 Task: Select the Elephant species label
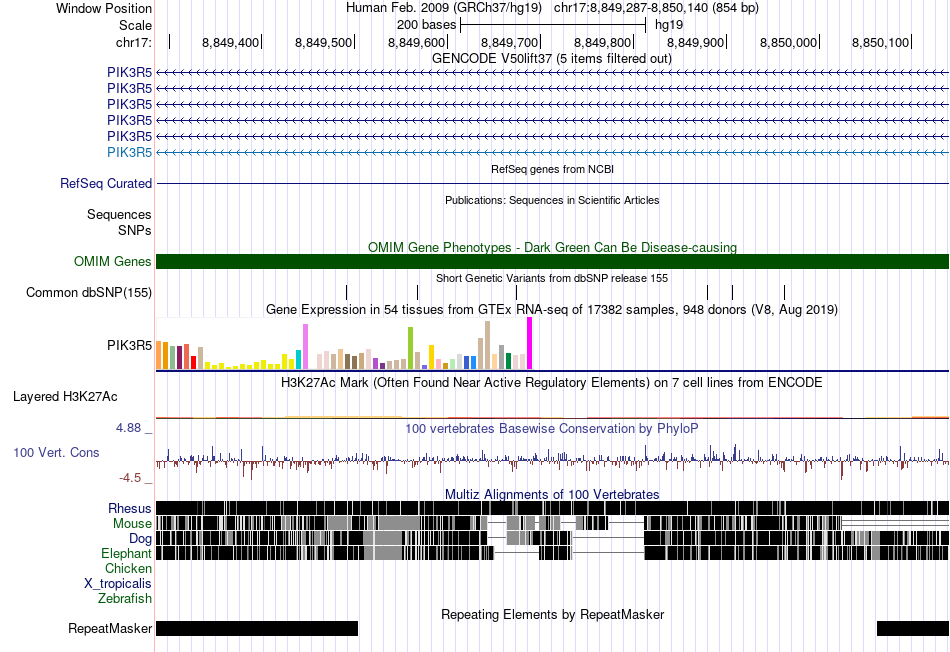click(126, 554)
